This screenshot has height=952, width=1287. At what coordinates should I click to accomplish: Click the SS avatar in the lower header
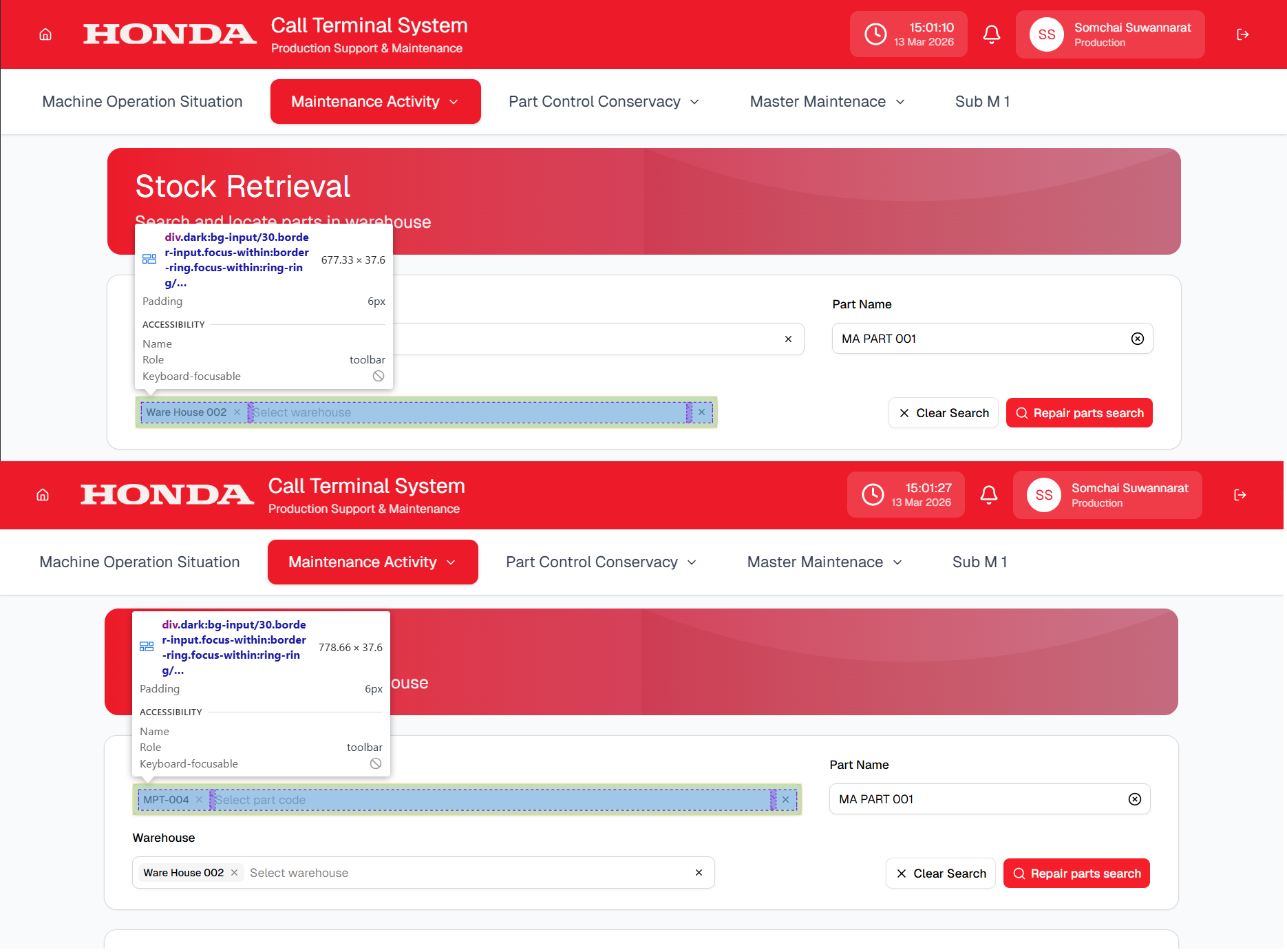(1044, 495)
